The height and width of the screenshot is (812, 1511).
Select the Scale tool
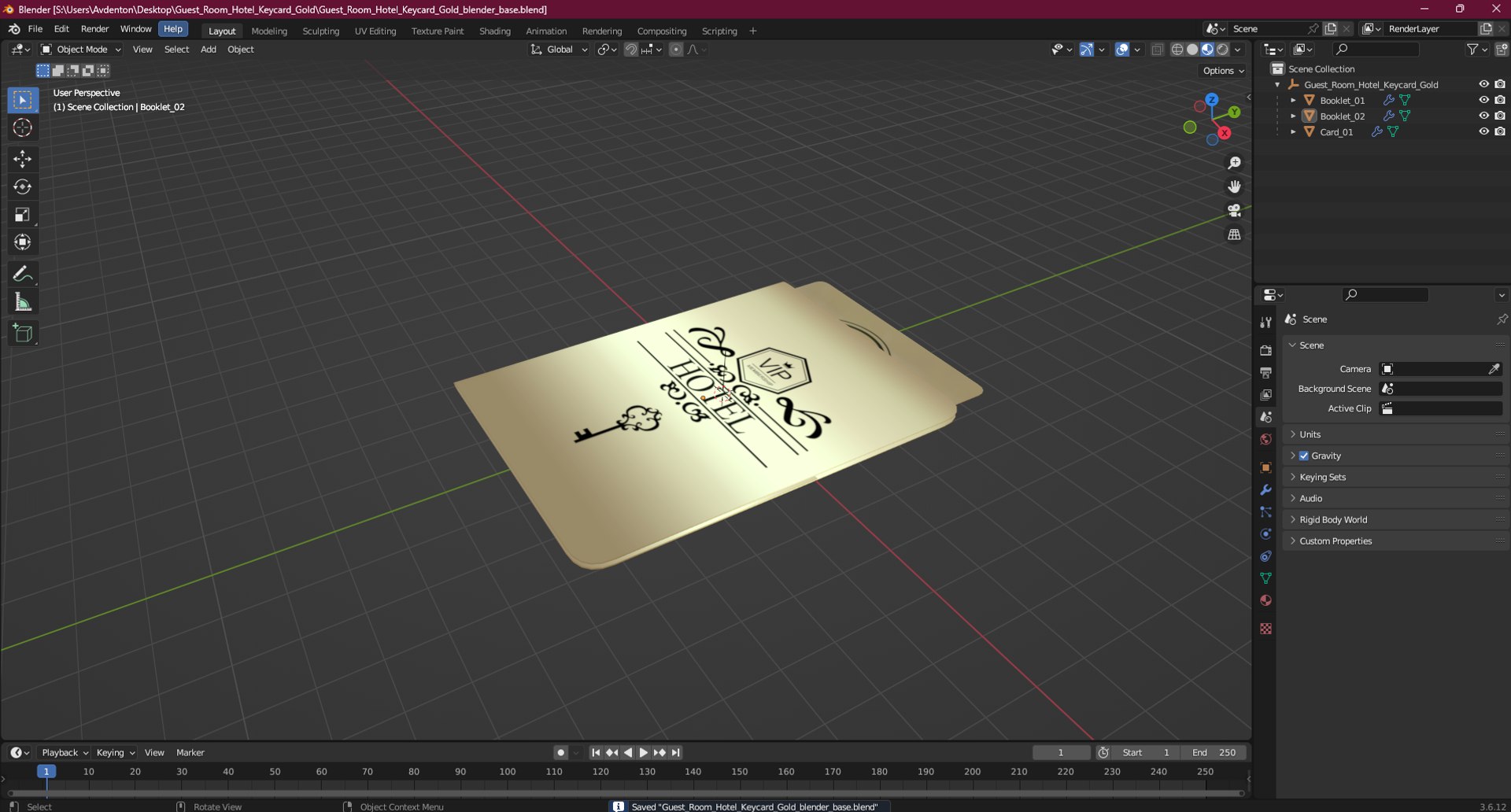pos(22,215)
